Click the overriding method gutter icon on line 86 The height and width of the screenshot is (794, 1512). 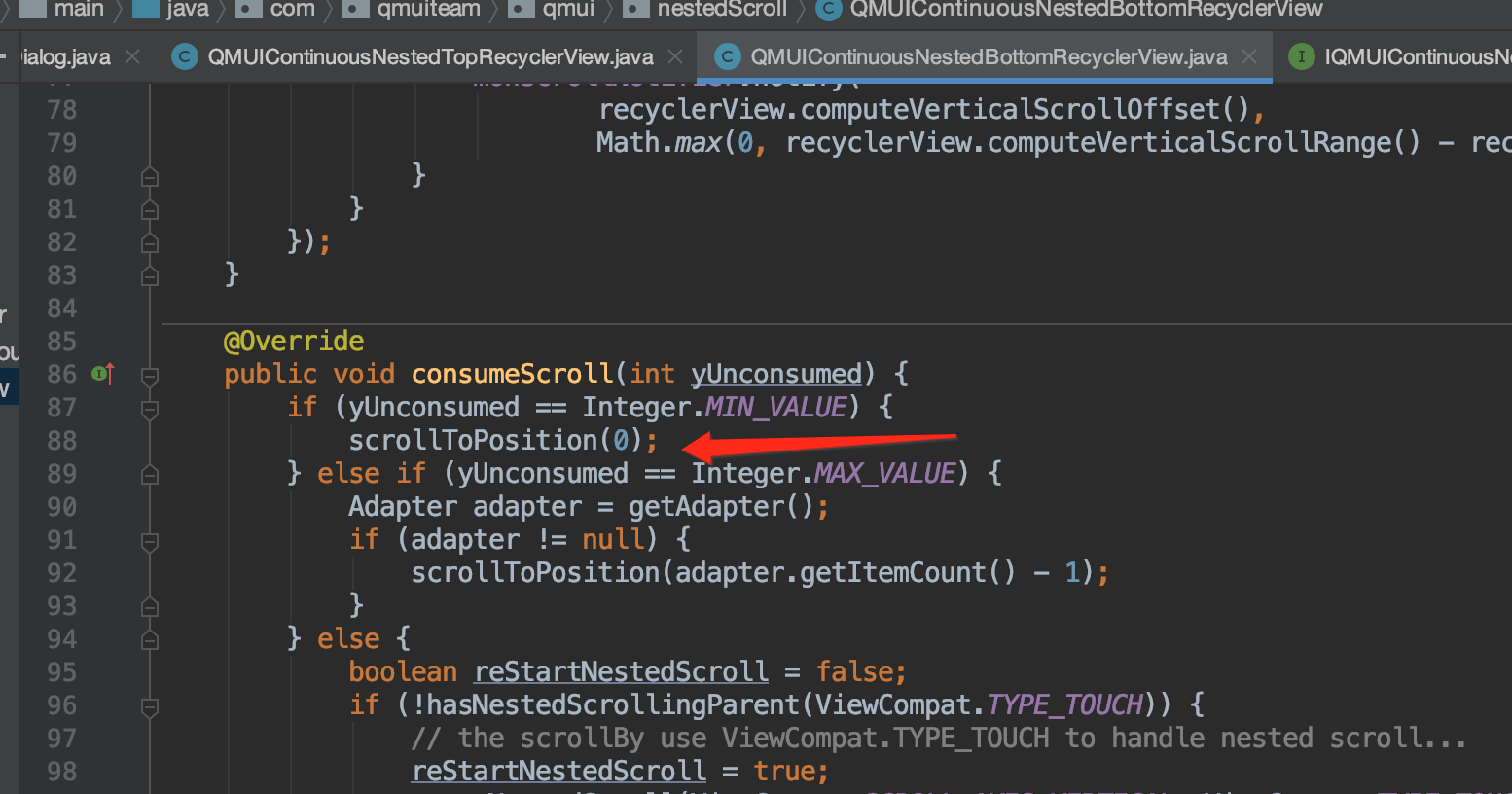pyautogui.click(x=103, y=373)
